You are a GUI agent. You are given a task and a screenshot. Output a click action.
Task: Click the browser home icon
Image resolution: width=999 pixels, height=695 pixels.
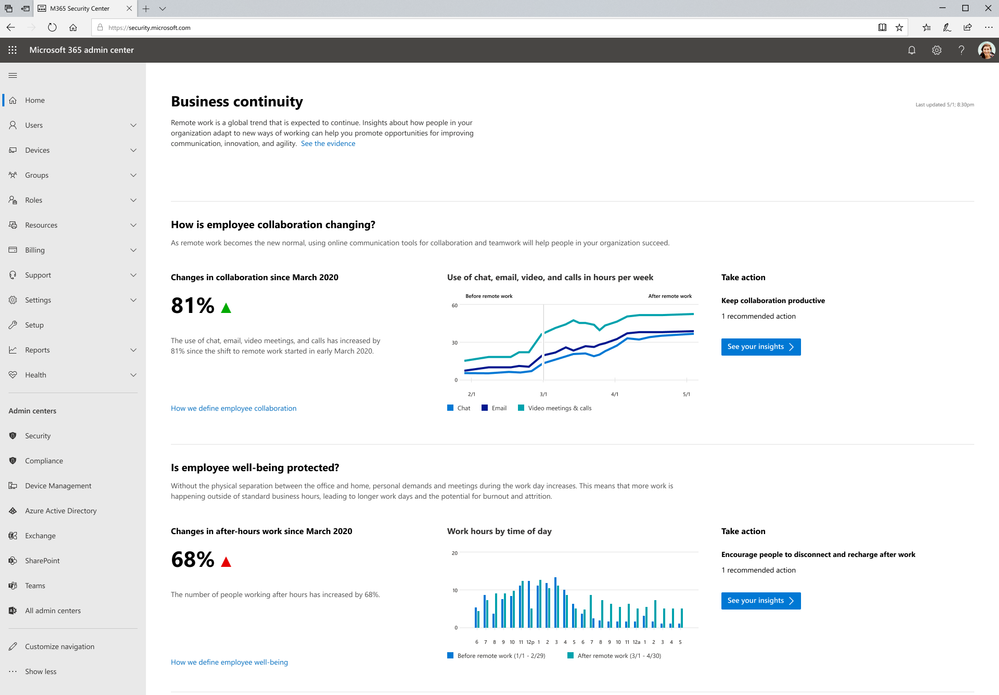(x=73, y=28)
